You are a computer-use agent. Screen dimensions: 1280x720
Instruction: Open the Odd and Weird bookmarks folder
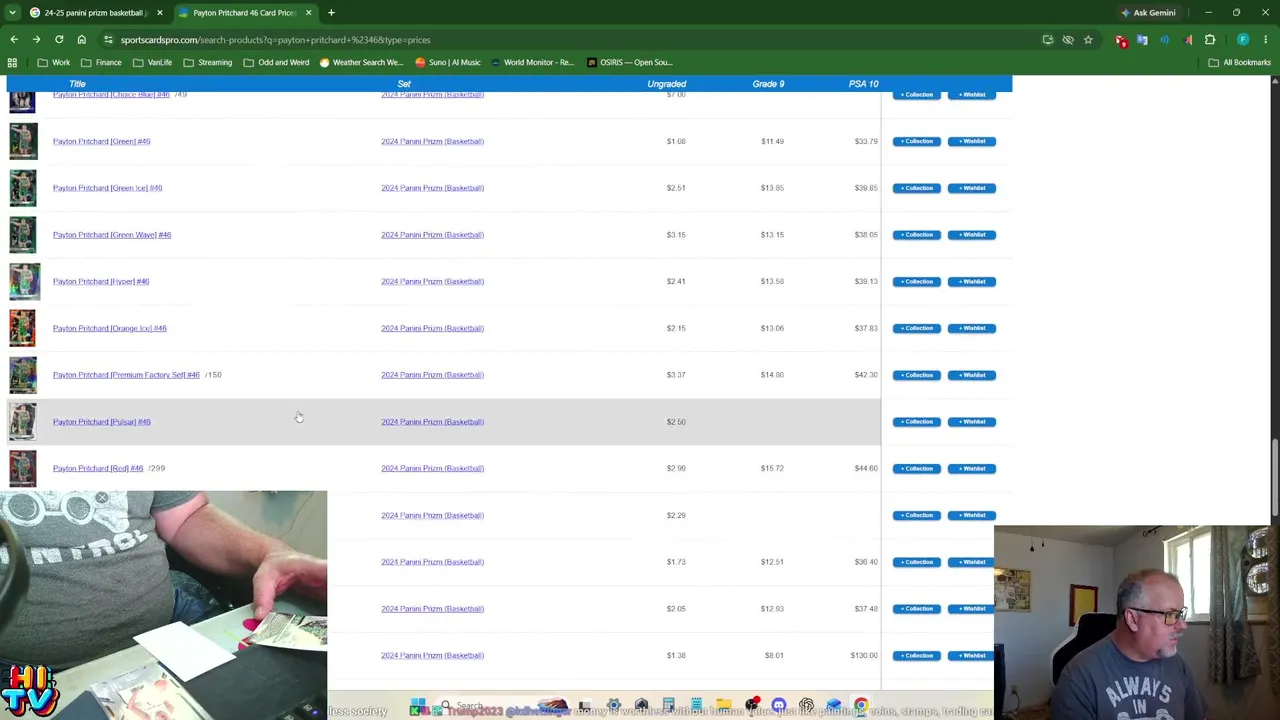click(x=276, y=62)
